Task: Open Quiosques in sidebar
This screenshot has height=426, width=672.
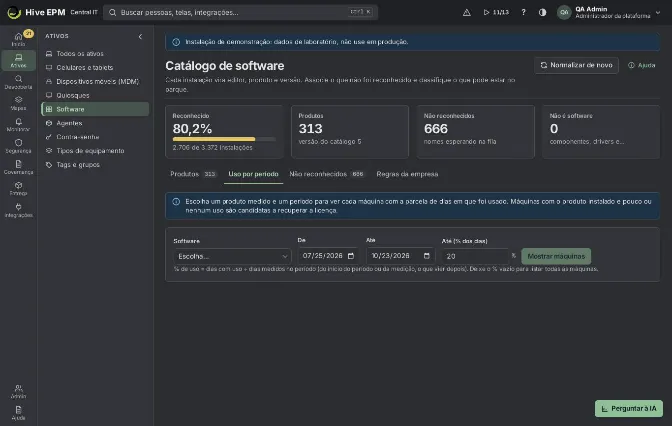Action: tap(95, 95)
